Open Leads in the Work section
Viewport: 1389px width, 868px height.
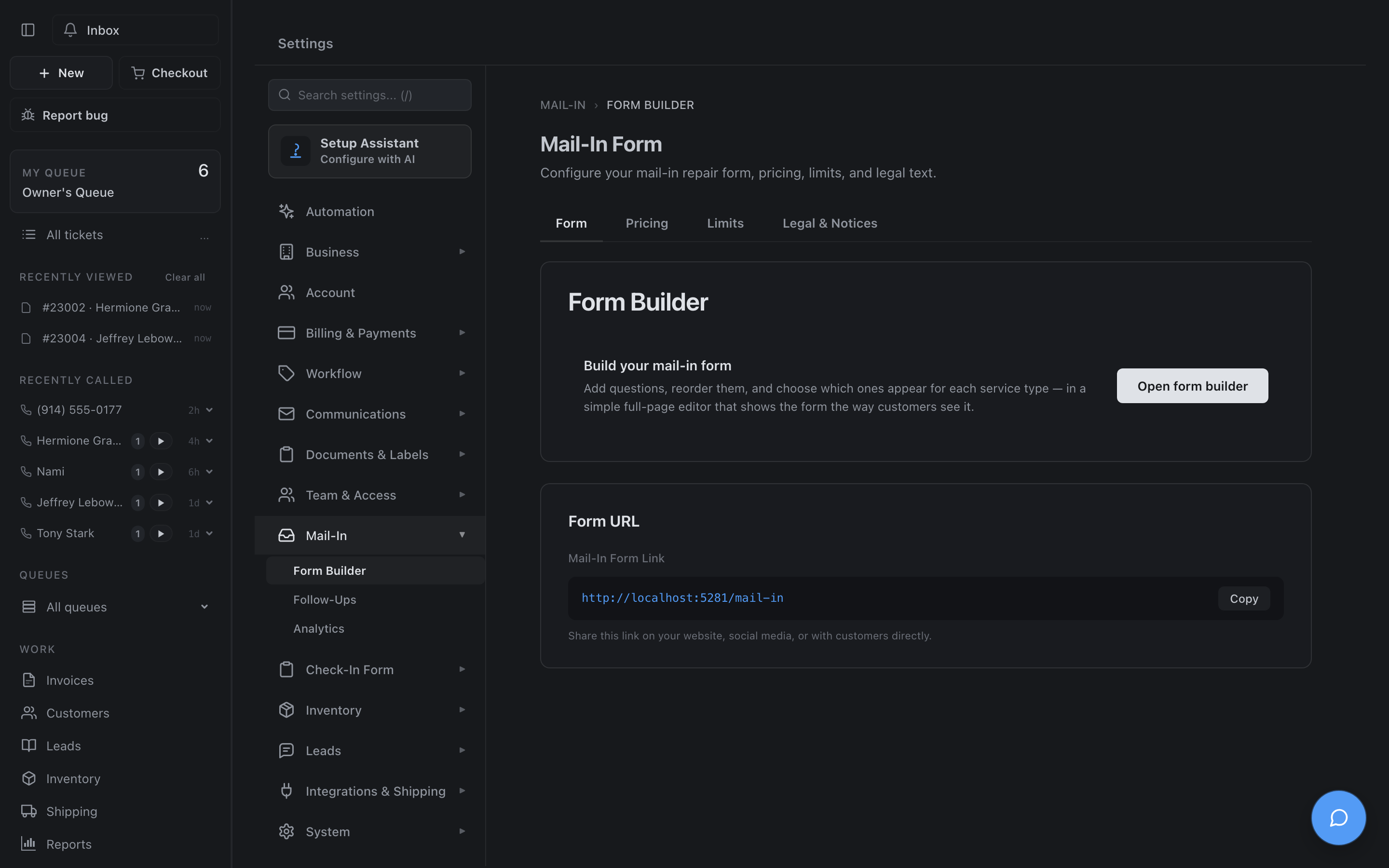coord(63,745)
